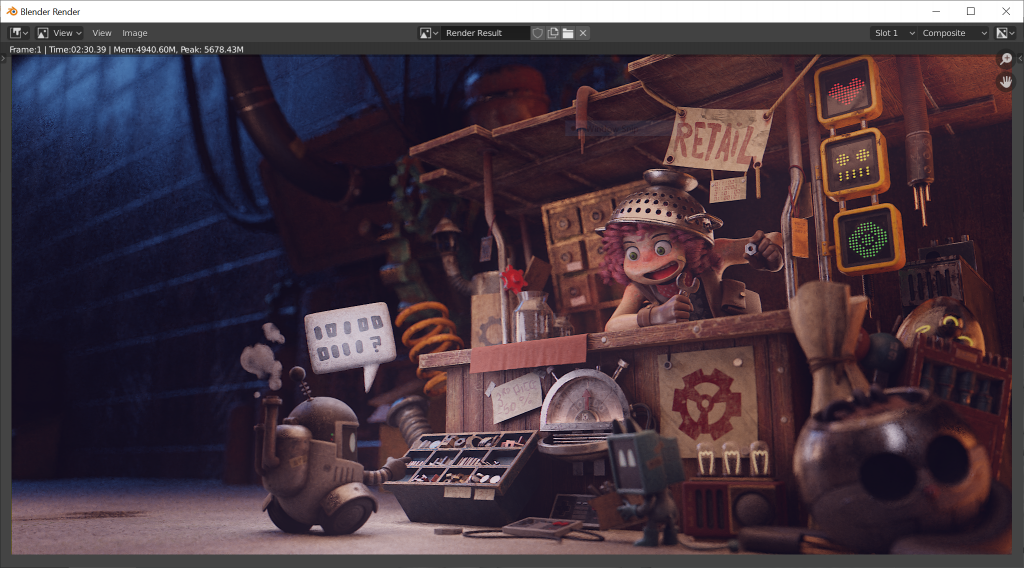
Task: Open the editor type selector dropdown
Action: (18, 33)
